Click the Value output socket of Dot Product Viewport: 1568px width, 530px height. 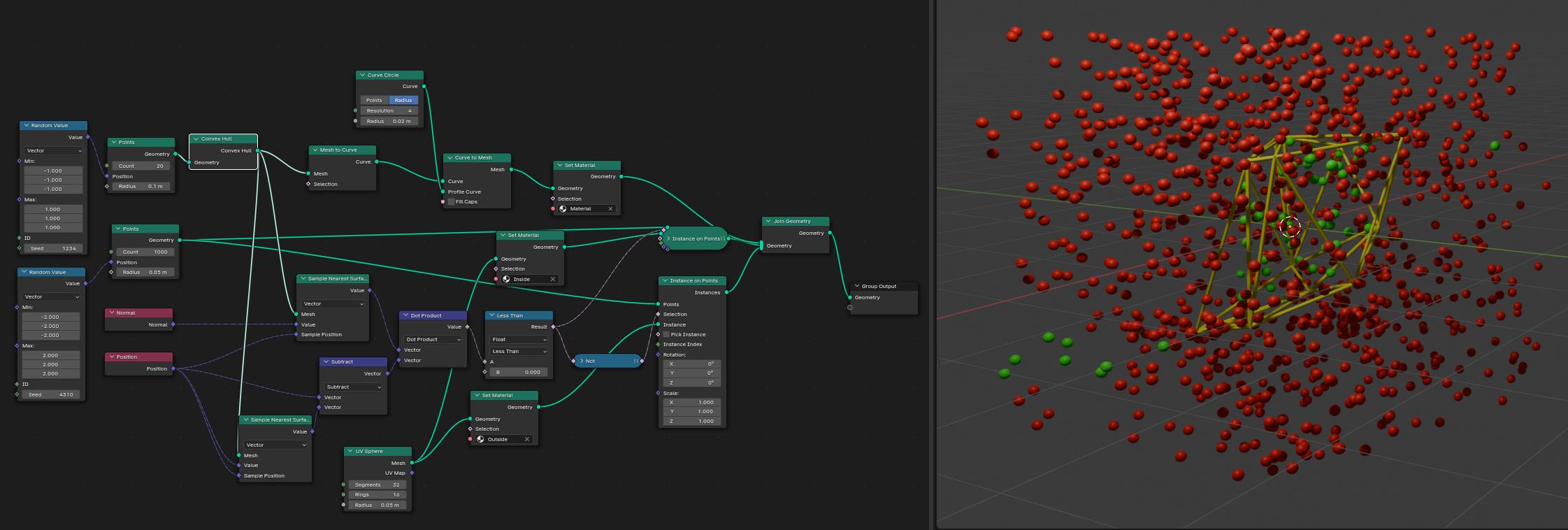(467, 327)
